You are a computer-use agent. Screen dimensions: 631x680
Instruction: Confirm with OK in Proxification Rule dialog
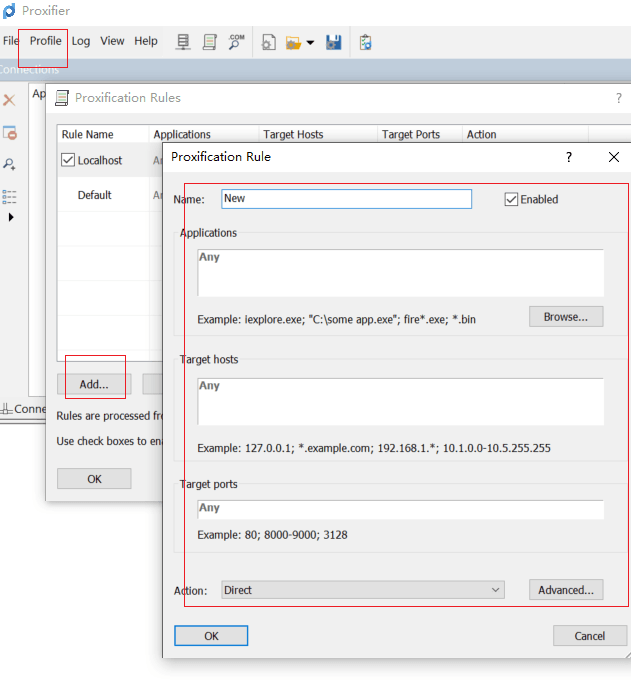pos(211,636)
